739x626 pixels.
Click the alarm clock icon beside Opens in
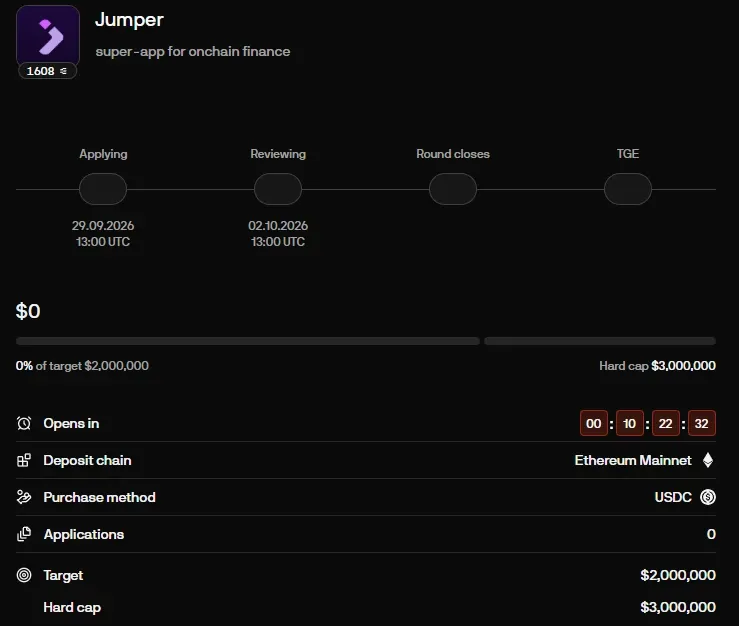[x=24, y=423]
